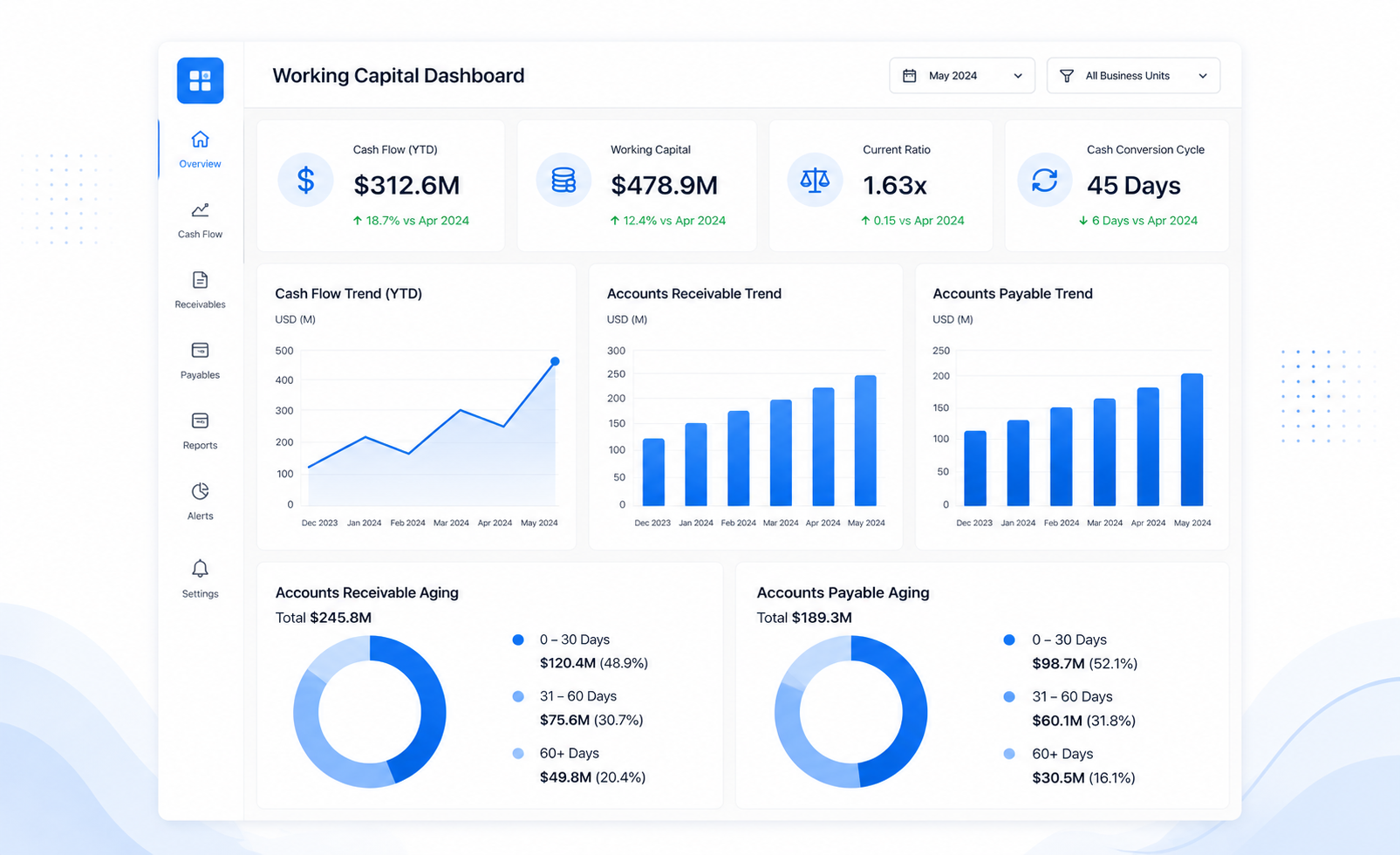Click the Accounts Payable Trend heading

pos(1013,294)
